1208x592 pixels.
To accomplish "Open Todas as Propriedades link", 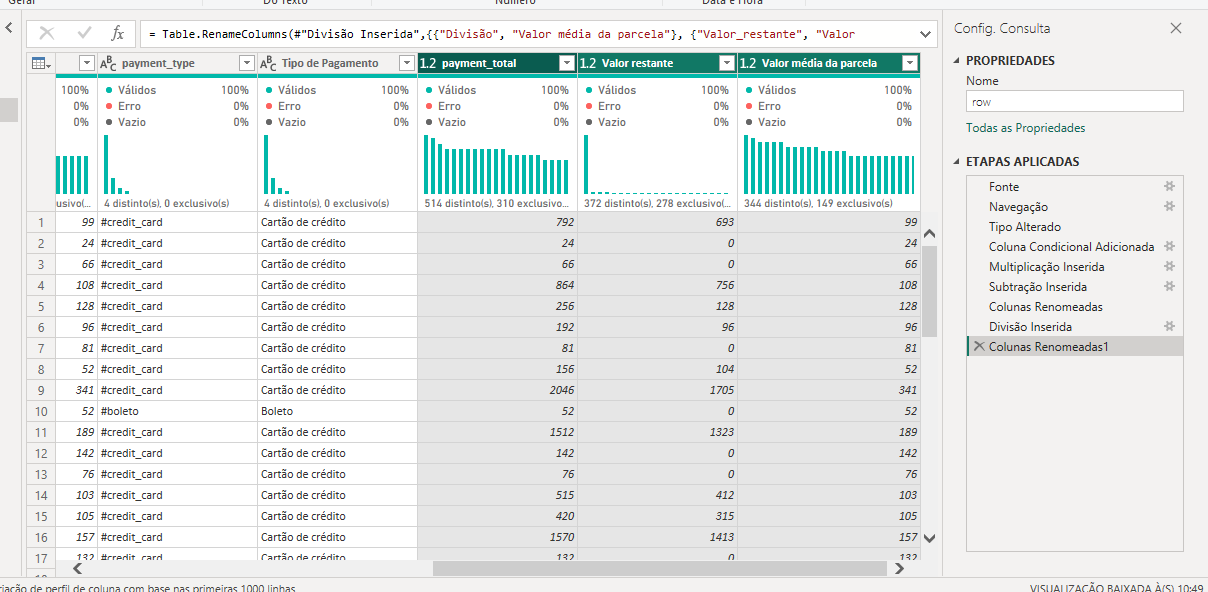I will tap(1025, 128).
